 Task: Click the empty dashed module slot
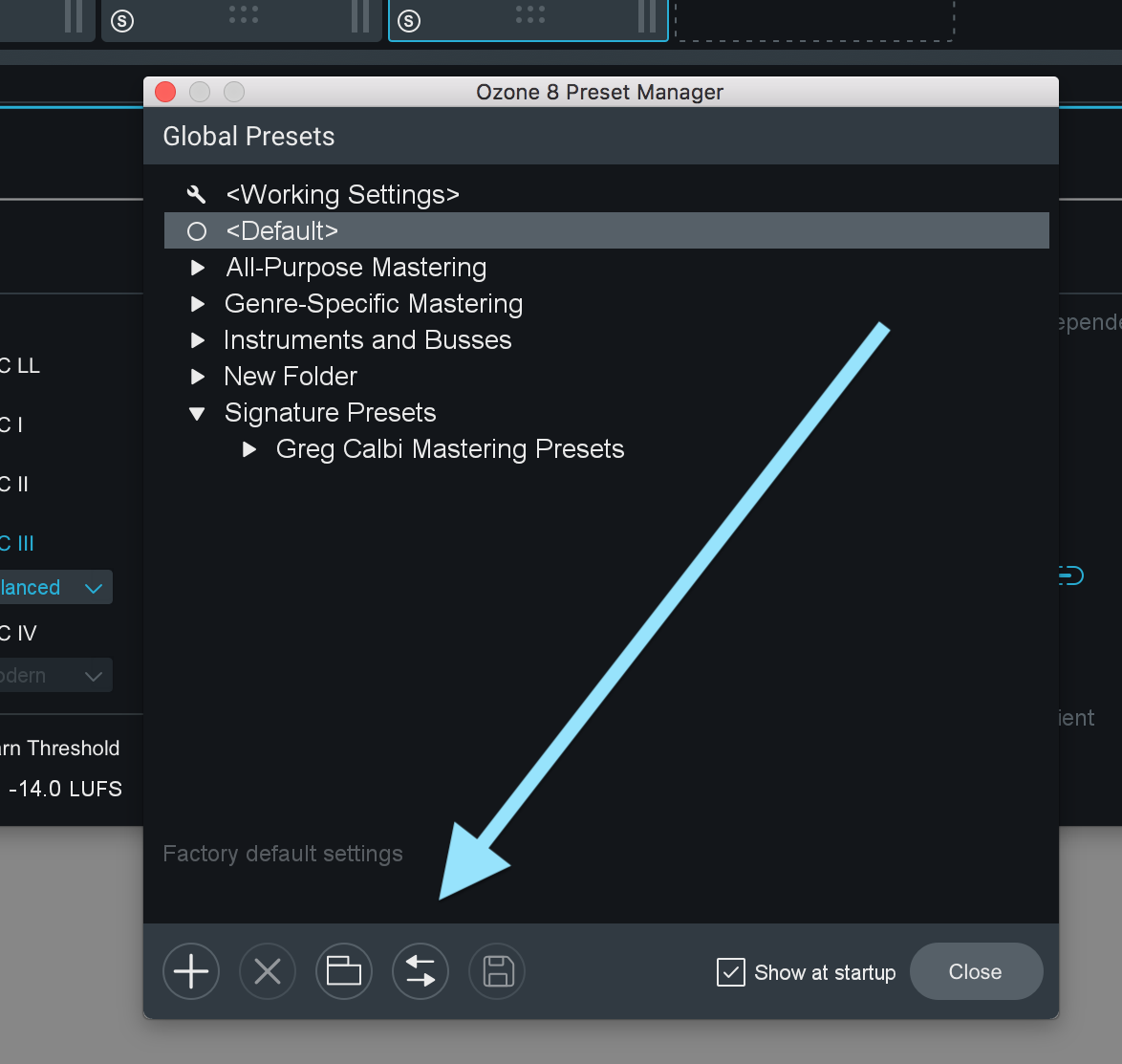click(815, 20)
